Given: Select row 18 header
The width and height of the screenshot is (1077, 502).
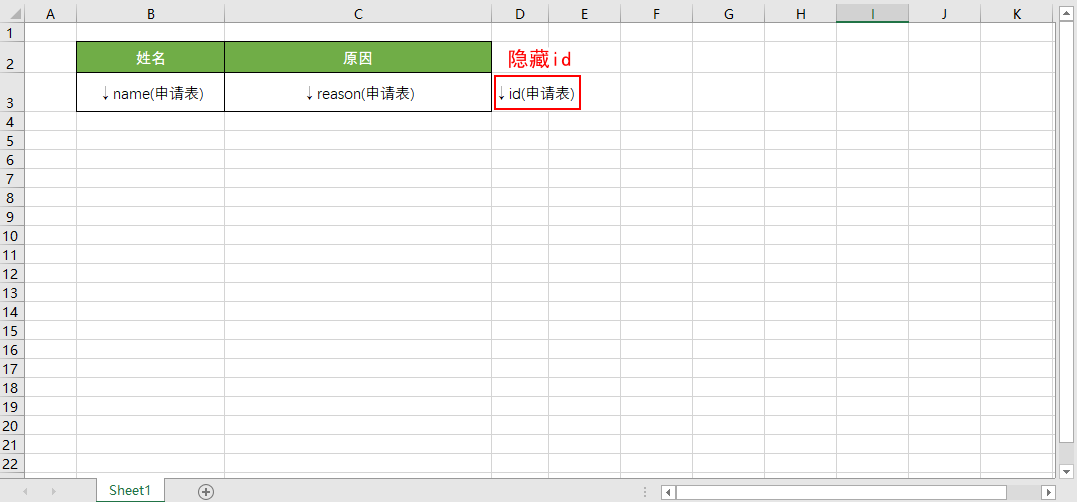Looking at the screenshot, I should click(x=12, y=387).
